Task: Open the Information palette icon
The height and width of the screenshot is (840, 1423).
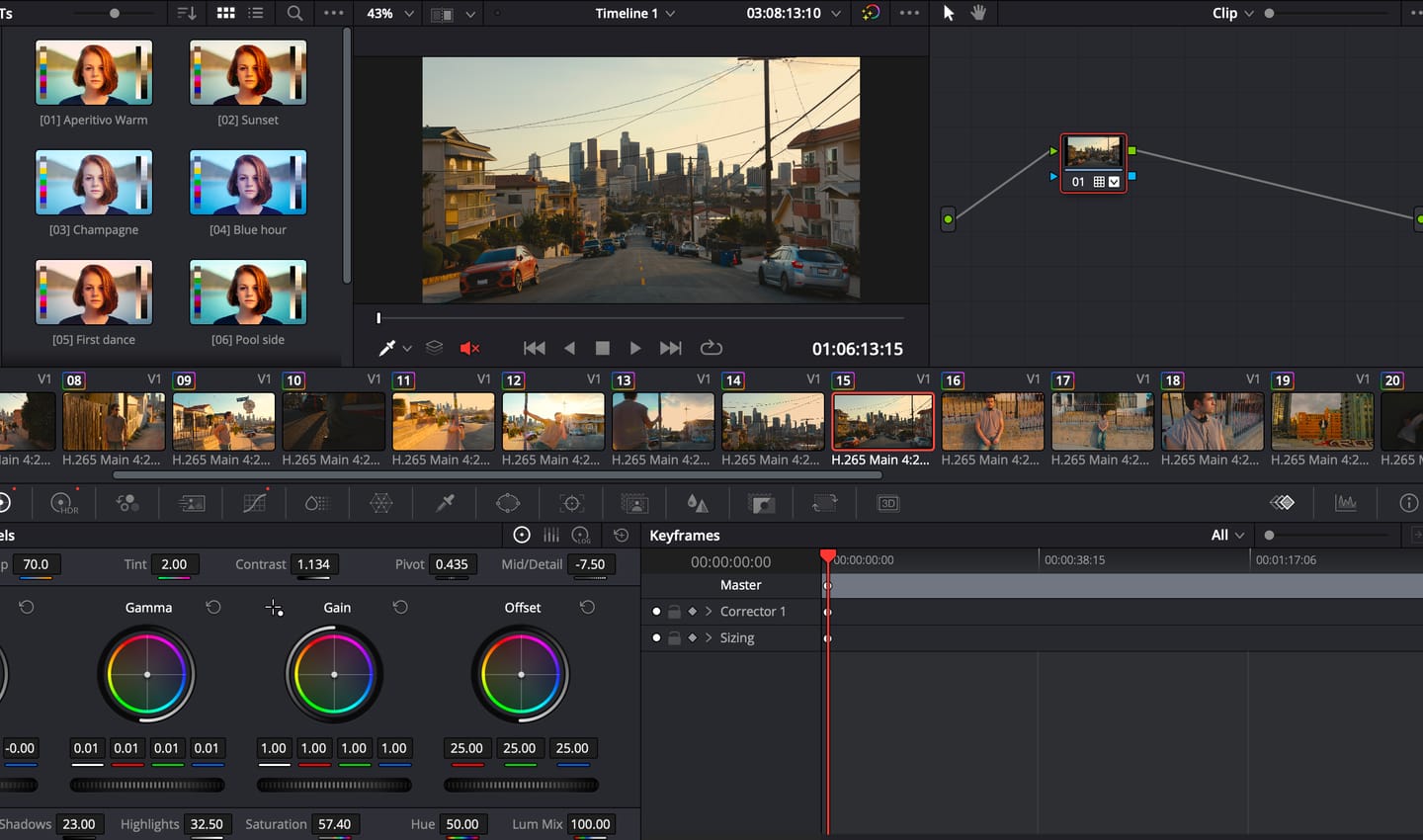Action: click(x=1409, y=503)
